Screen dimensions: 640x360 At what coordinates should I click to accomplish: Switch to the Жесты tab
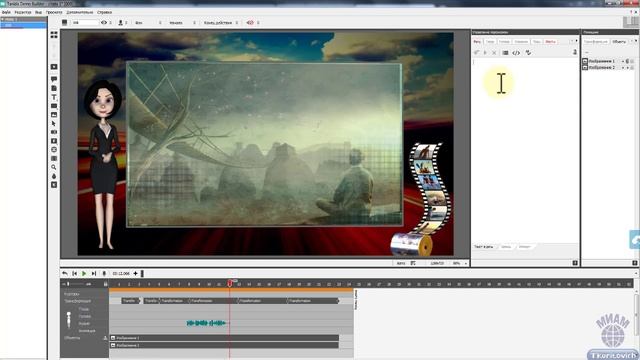550,42
